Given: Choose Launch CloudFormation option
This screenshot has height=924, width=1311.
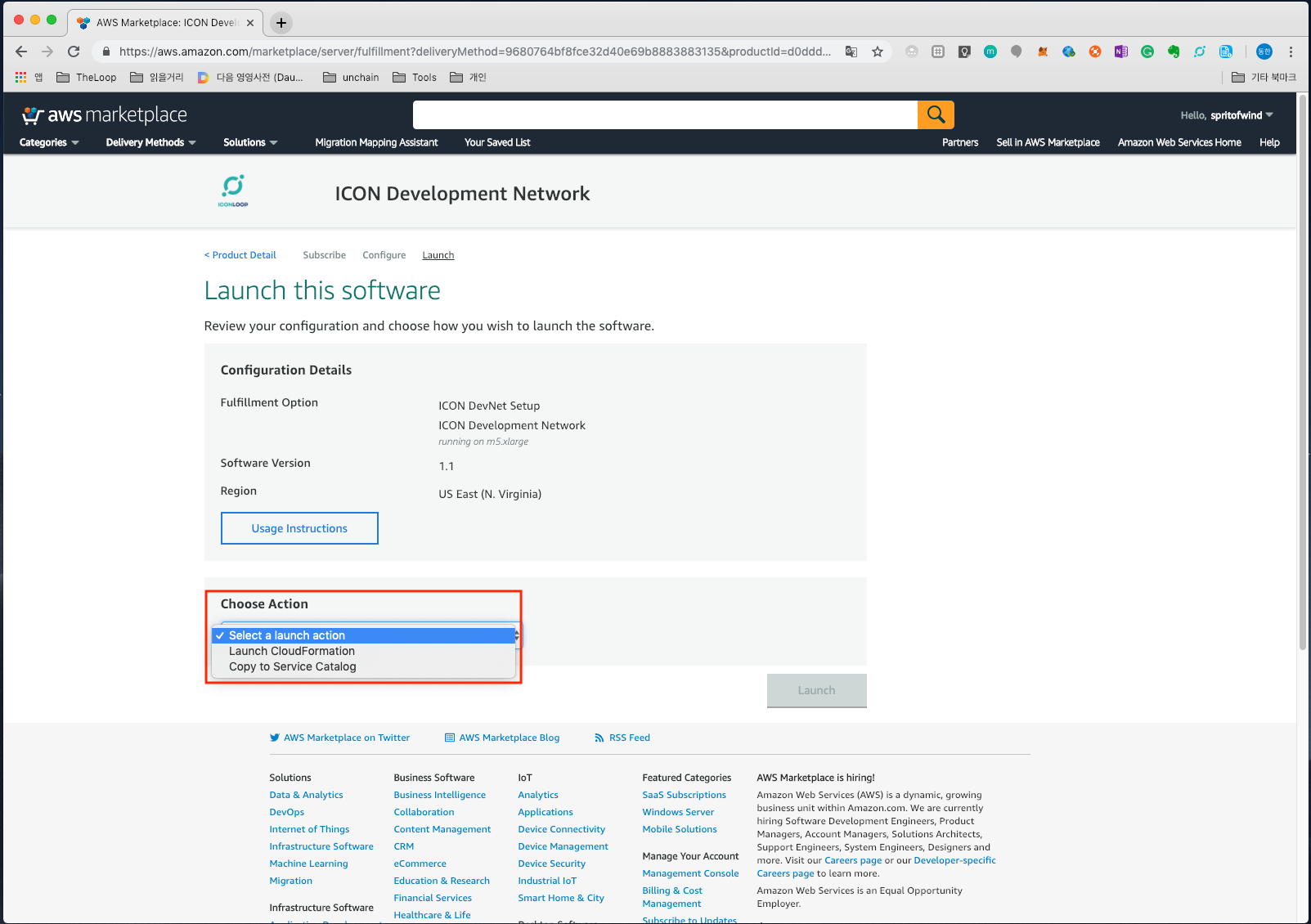Looking at the screenshot, I should coord(363,651).
